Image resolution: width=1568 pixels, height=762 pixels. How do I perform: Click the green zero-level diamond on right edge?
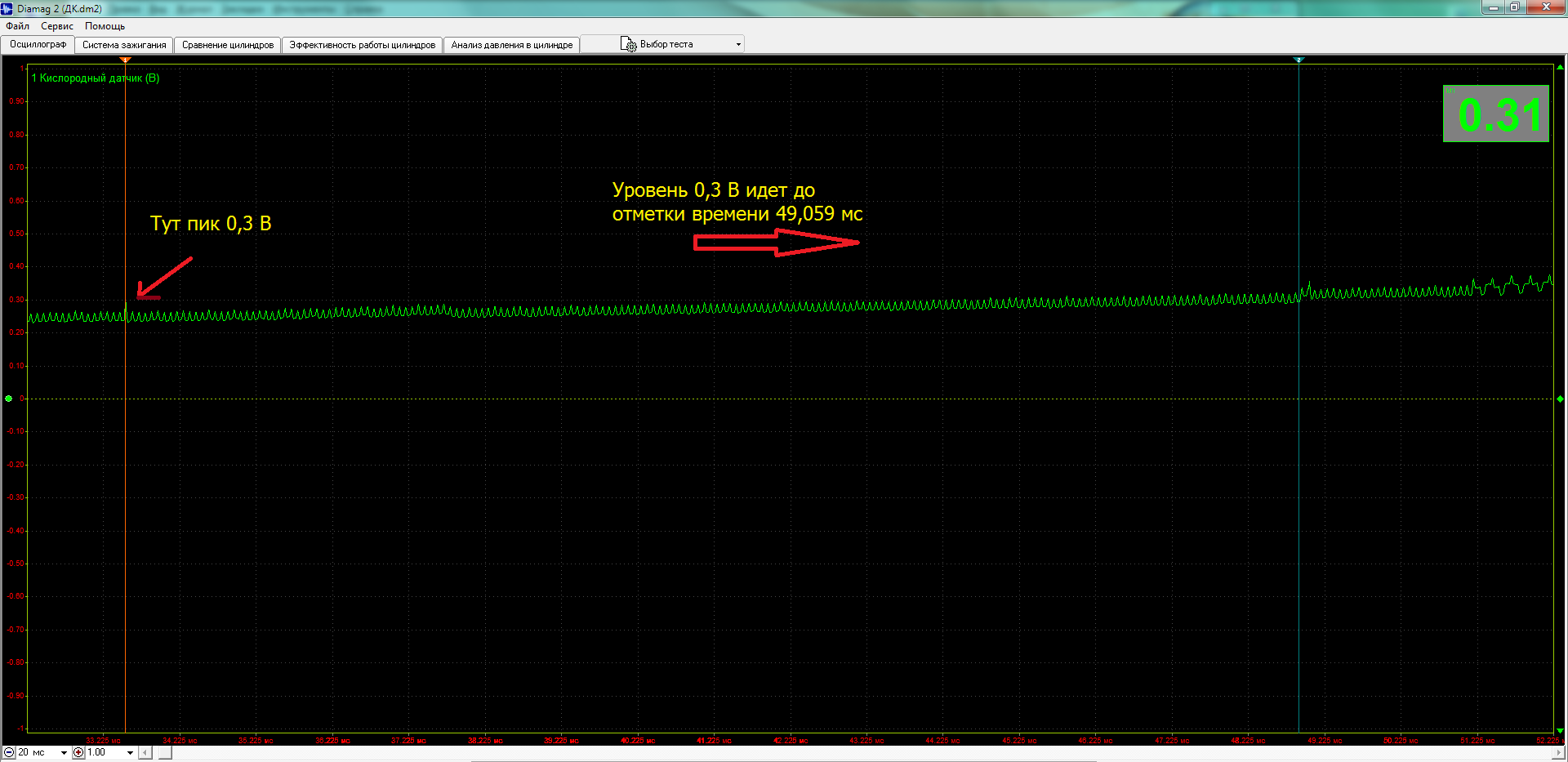[1560, 399]
